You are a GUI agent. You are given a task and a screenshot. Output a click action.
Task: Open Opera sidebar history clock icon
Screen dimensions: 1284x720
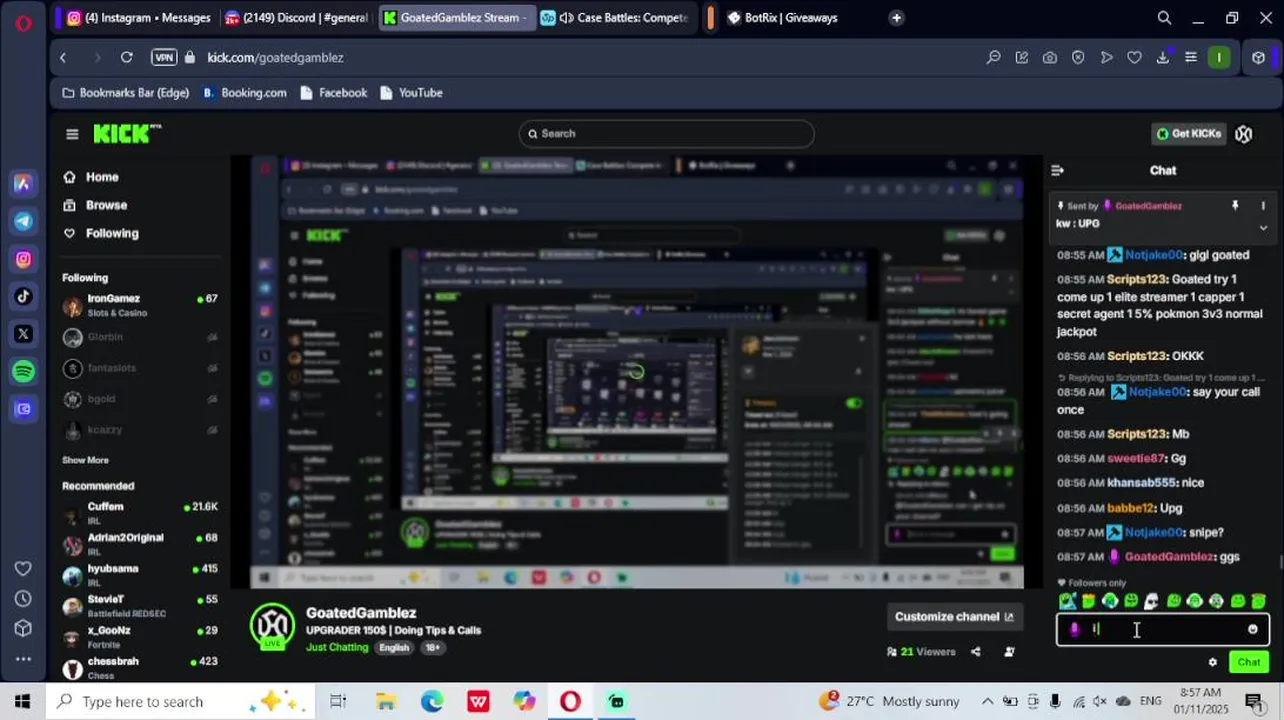23,599
